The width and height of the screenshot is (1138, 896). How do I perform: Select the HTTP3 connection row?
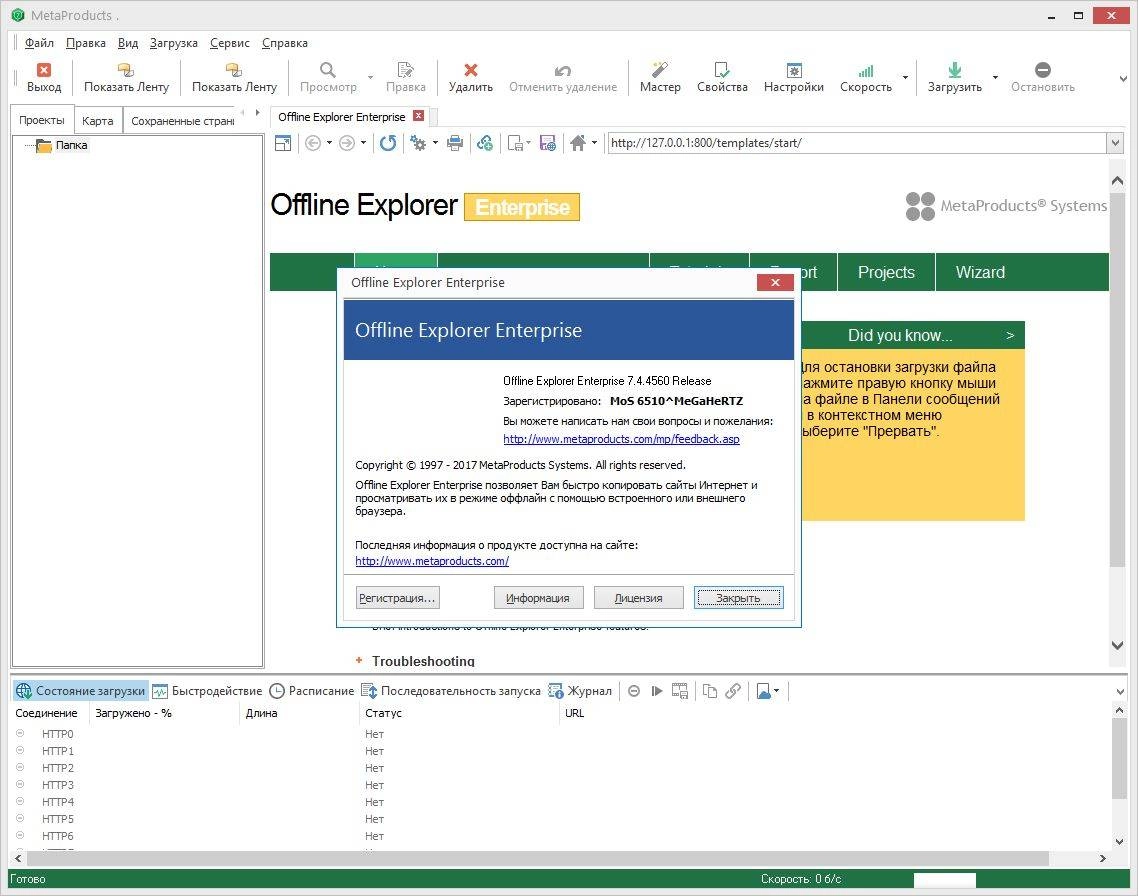point(560,785)
